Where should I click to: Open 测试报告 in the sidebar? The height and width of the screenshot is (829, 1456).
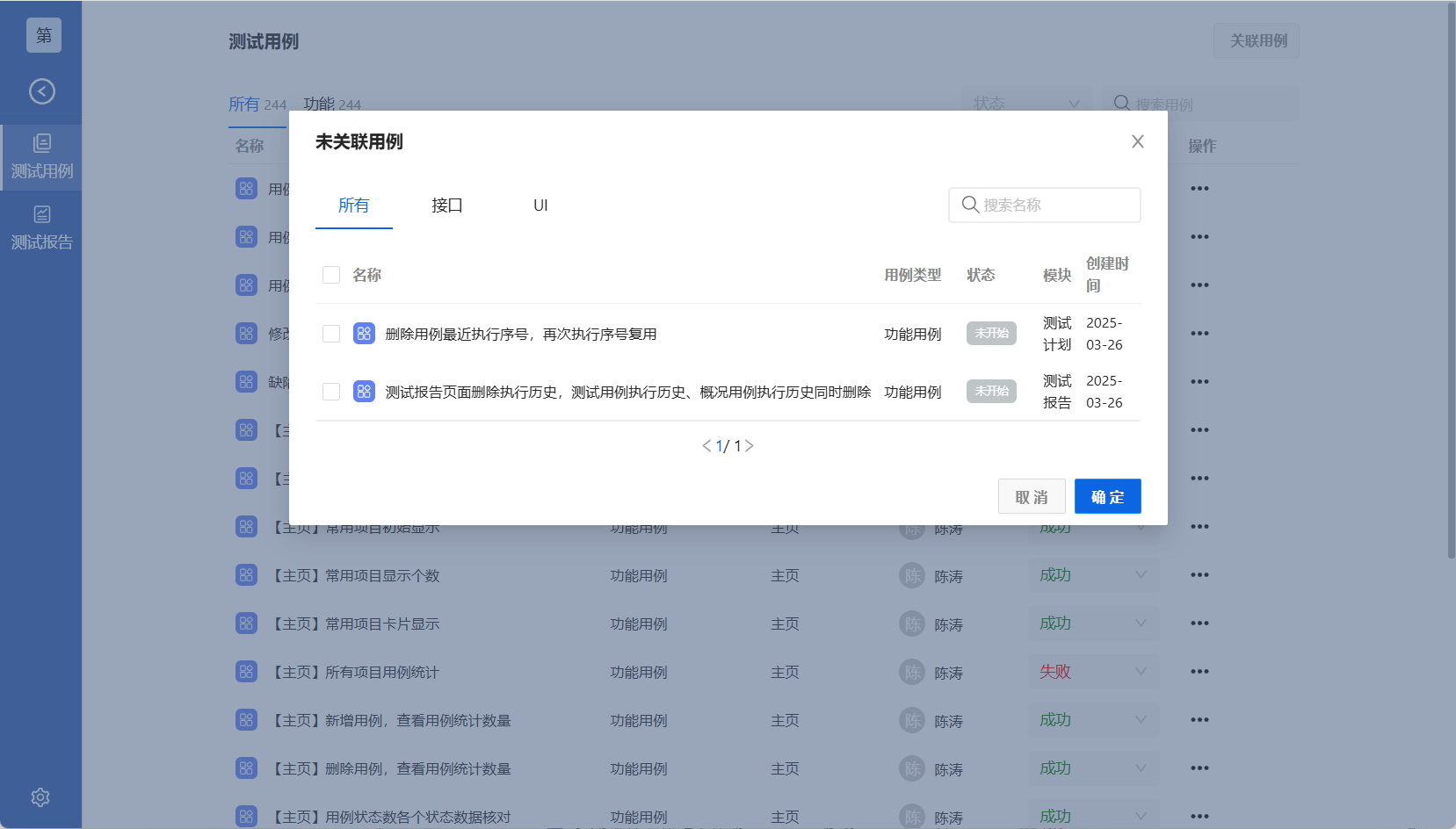coord(41,228)
